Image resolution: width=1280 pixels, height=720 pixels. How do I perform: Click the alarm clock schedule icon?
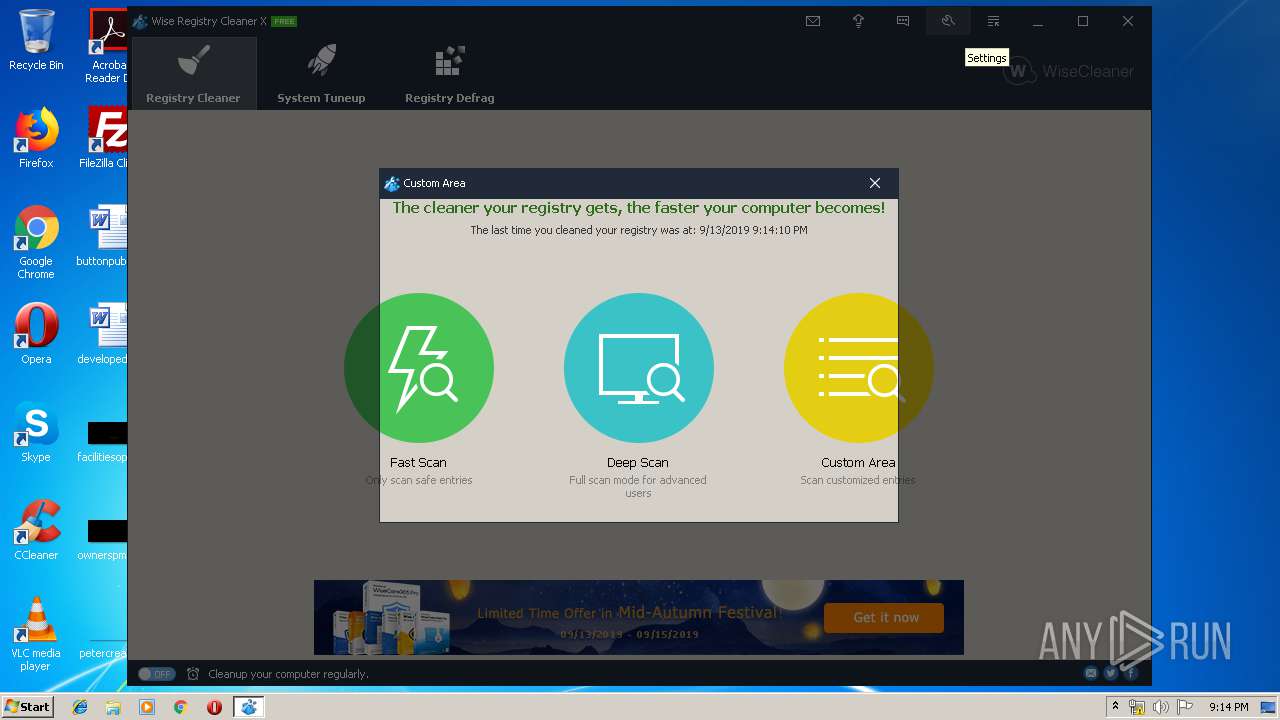(x=193, y=674)
